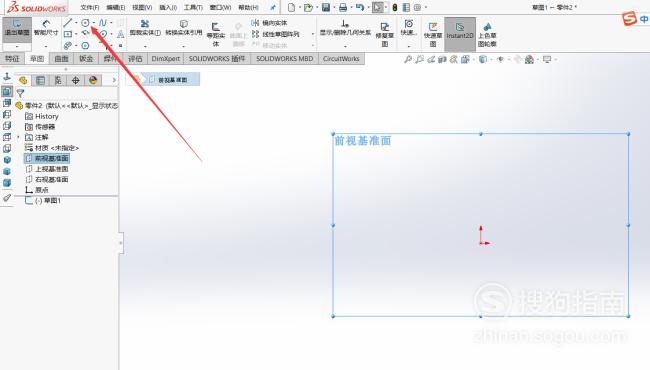Click Display/Delete Relations tool
This screenshot has height=370, width=650.
tap(345, 28)
